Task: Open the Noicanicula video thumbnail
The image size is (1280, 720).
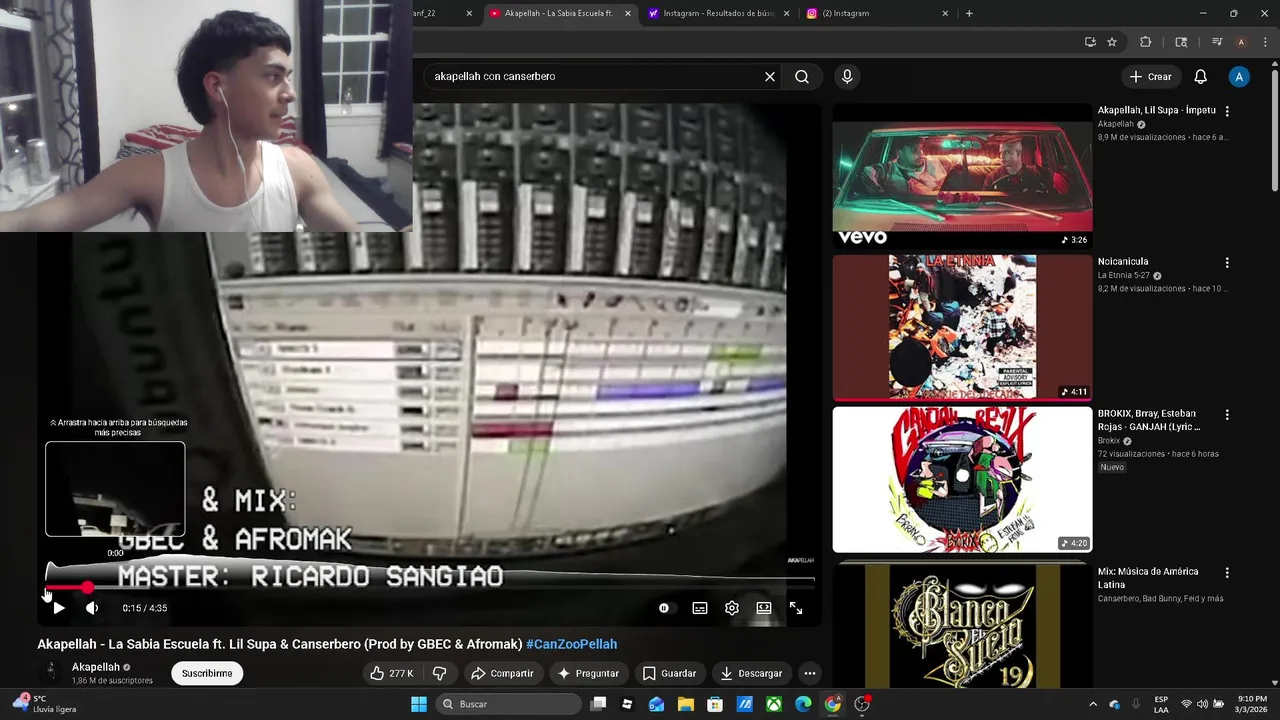Action: [962, 327]
